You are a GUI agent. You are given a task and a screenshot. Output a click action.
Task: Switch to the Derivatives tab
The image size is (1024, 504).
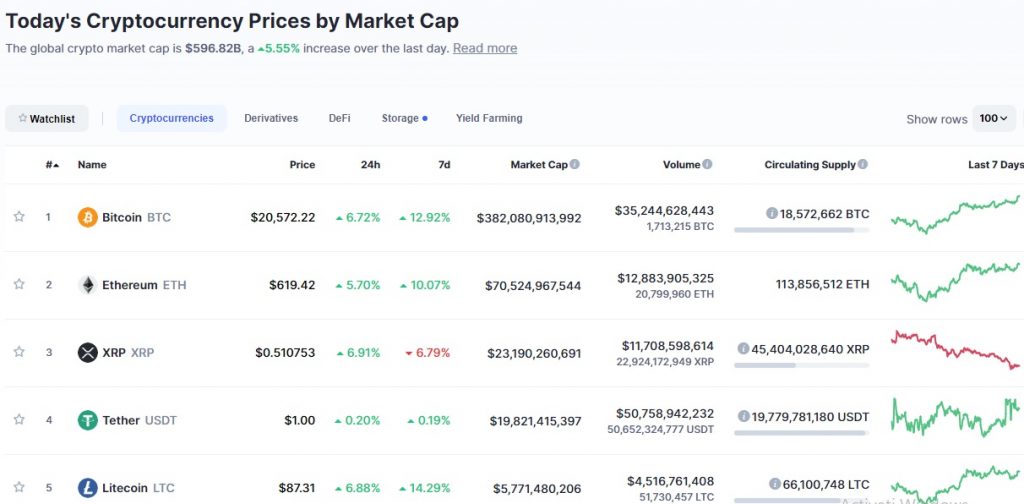[x=271, y=118]
